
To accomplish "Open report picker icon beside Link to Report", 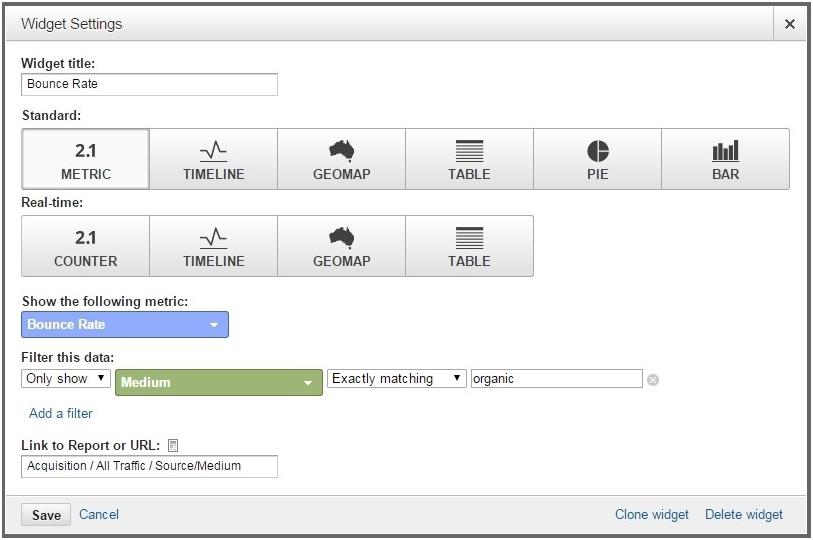I will point(173,445).
